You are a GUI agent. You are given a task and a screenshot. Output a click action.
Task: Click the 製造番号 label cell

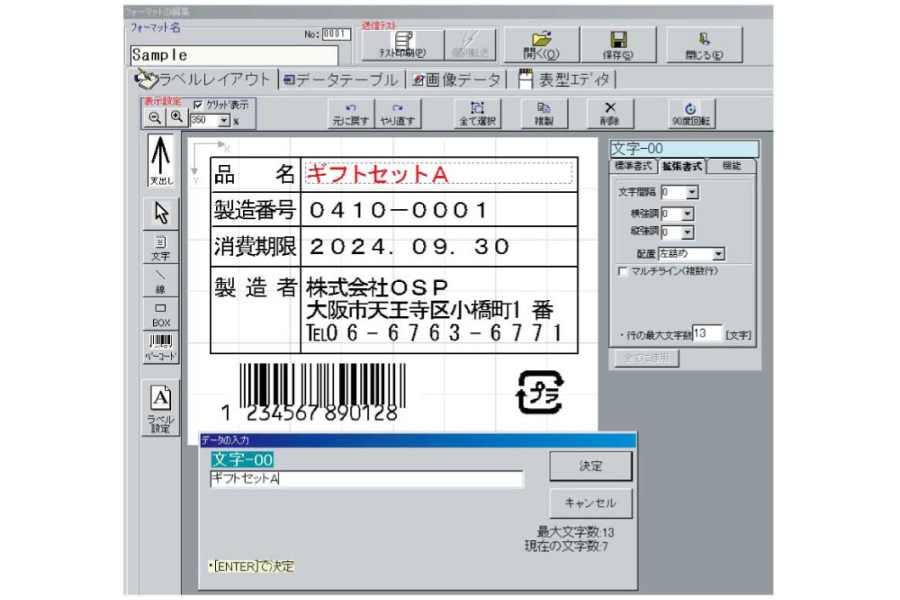coord(255,210)
